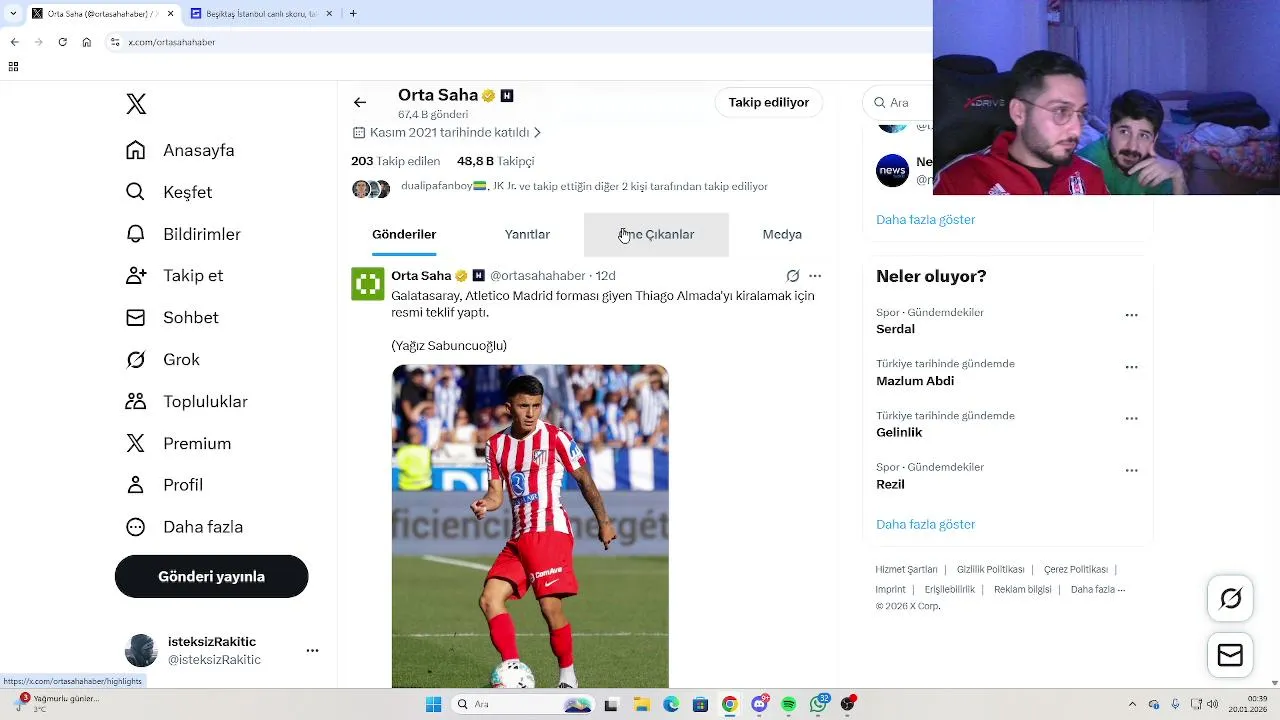The image size is (1280, 720).
Task: Open post options three-dot menu
Action: point(815,276)
